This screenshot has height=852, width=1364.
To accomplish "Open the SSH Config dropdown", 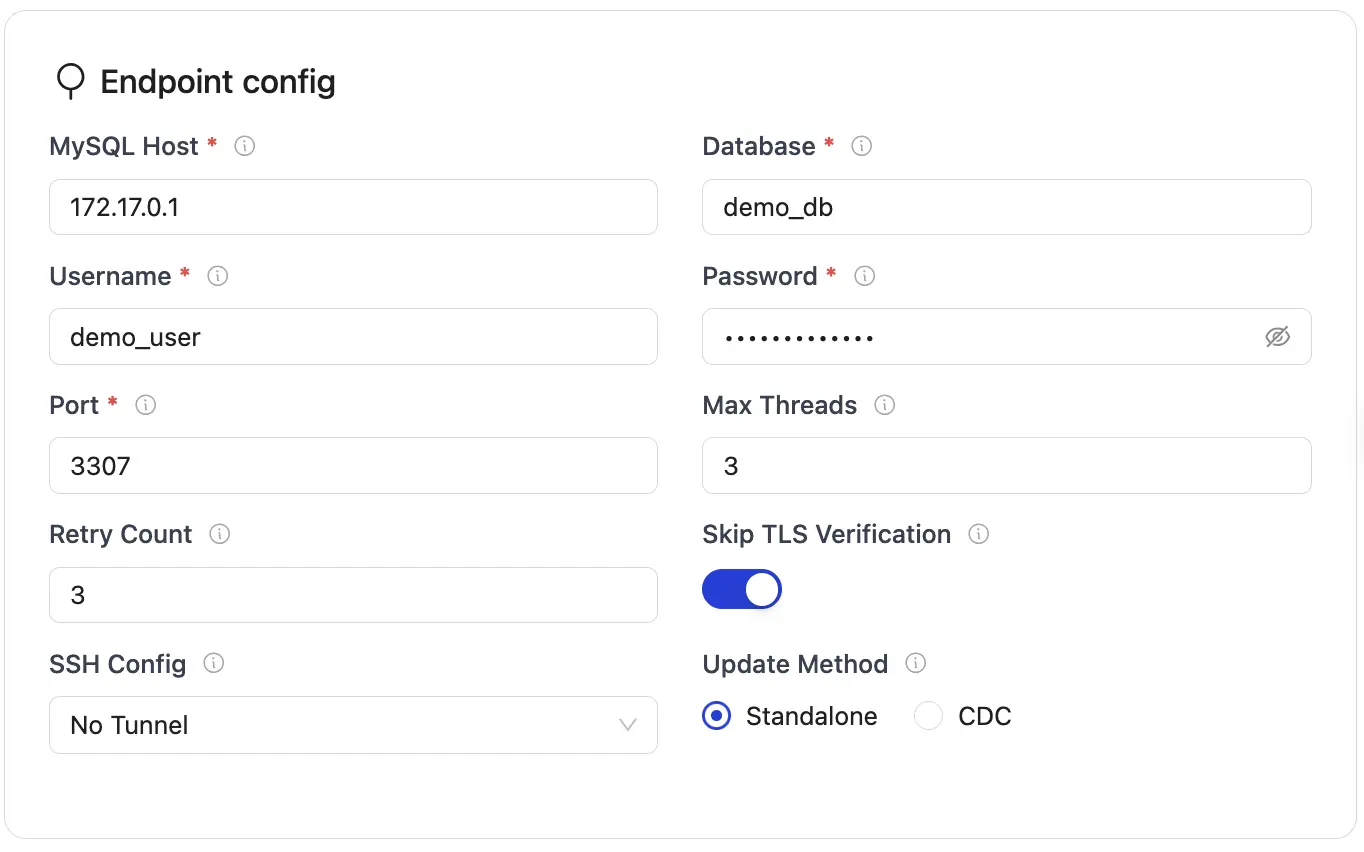I will pos(353,725).
